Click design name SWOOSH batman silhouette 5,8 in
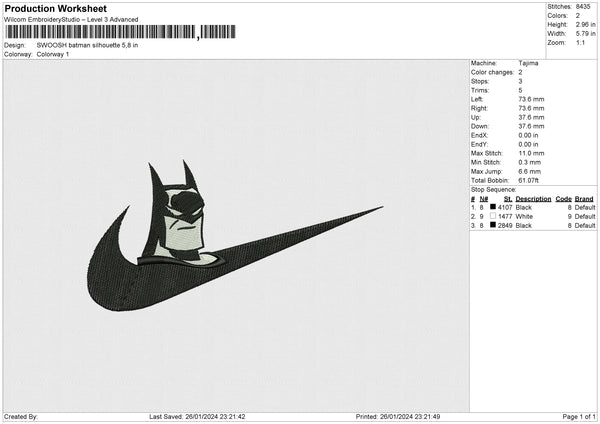The height and width of the screenshot is (424, 600). tap(87, 45)
